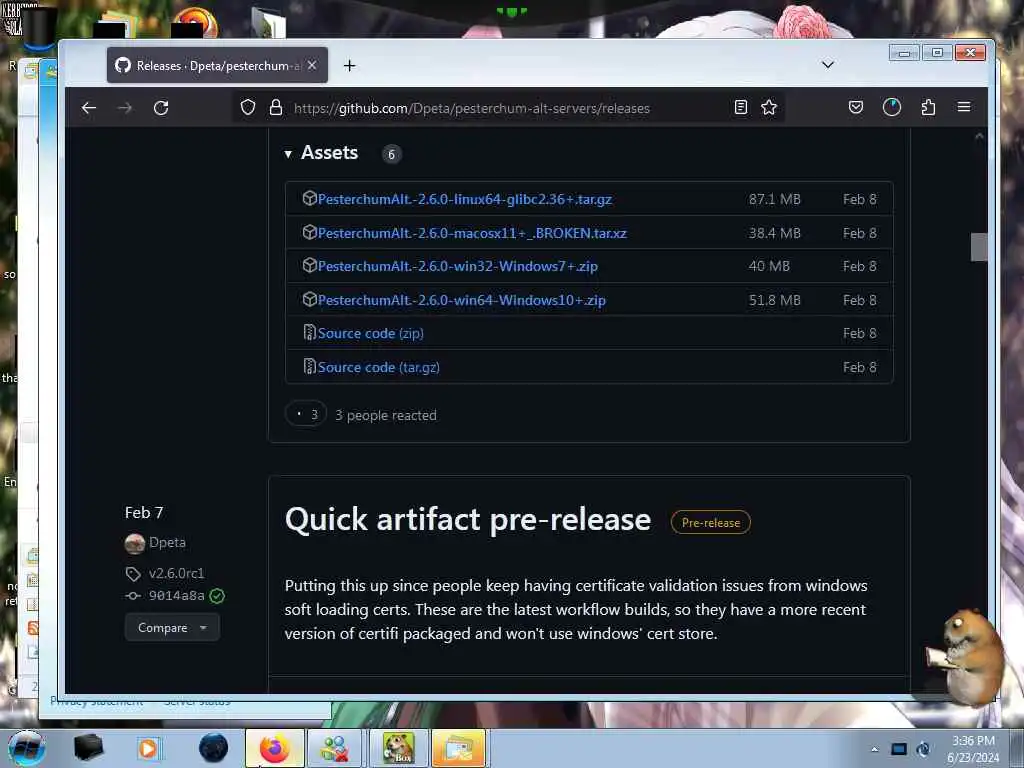
Task: Open the black box taskbar icon
Action: [88, 748]
